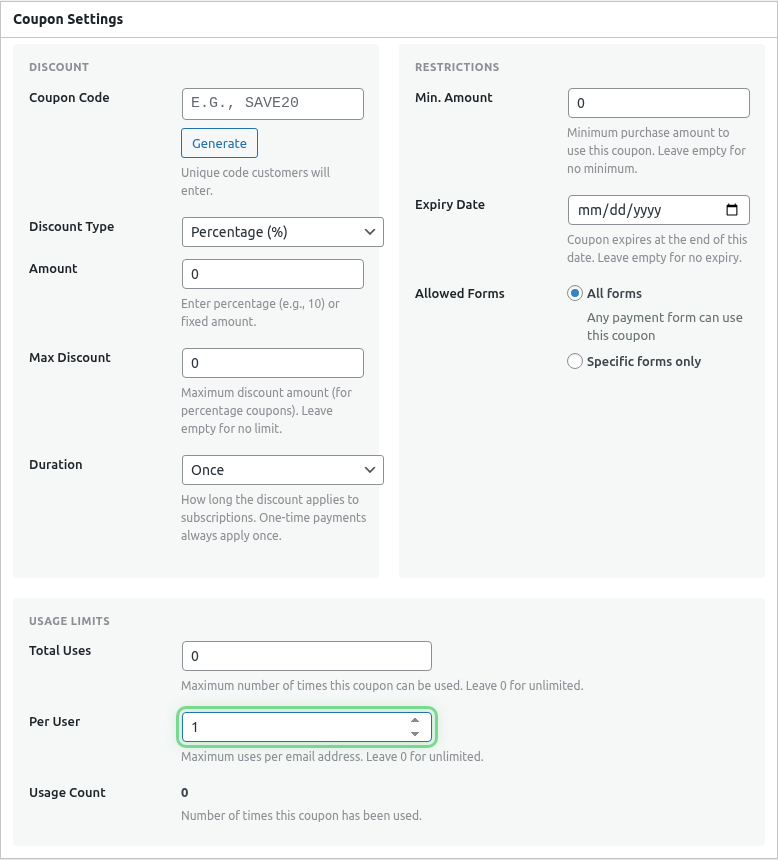This screenshot has height=860, width=778.
Task: Click the Generate coupon code button
Action: [x=219, y=143]
